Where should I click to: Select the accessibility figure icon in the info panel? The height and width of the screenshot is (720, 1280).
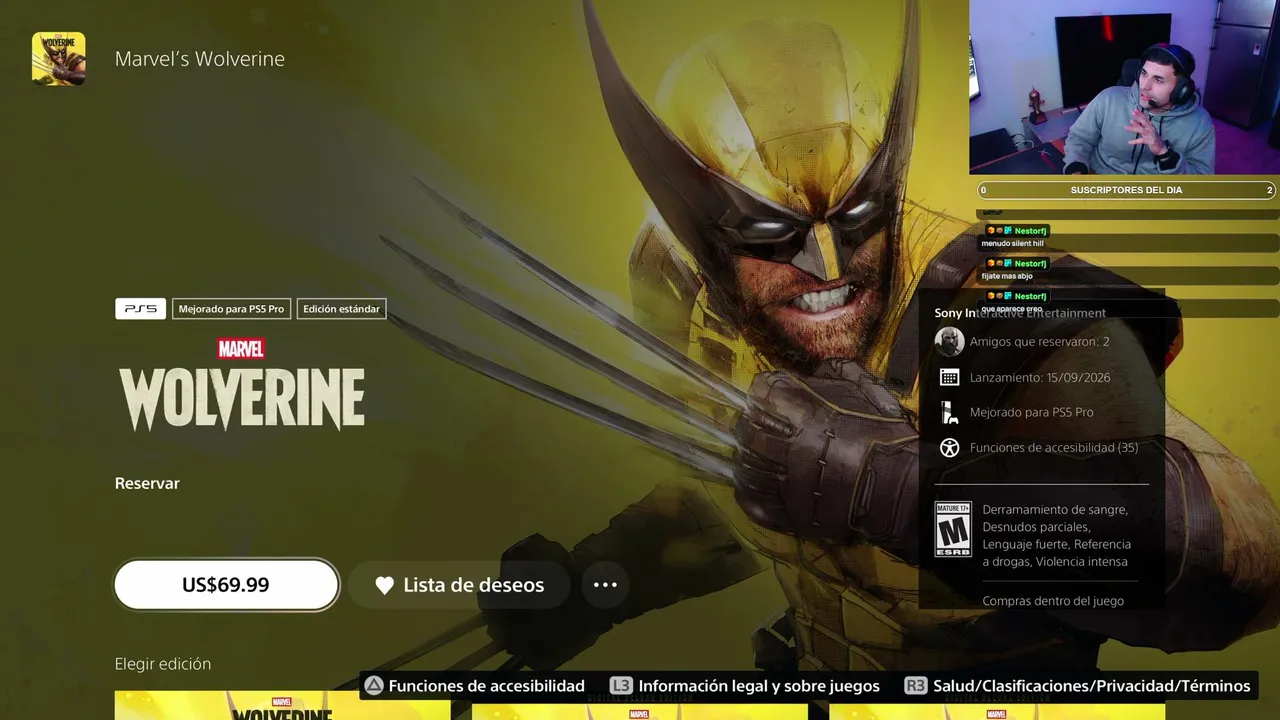(x=950, y=448)
